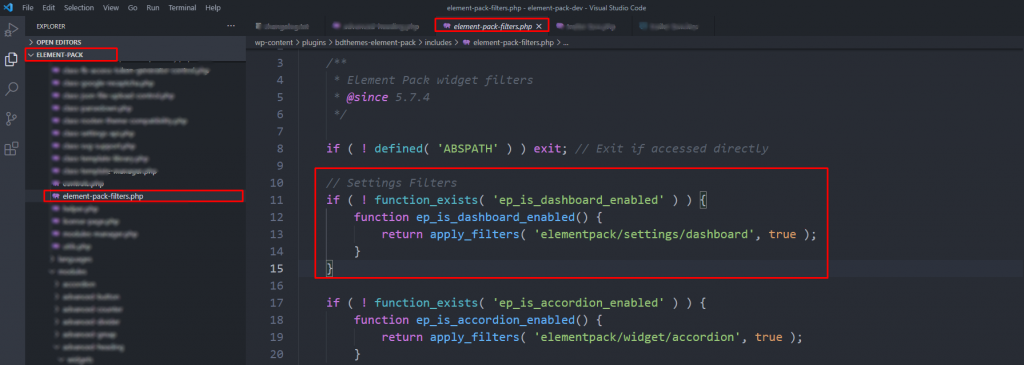Click the EXPLORER panel title
Screen dimensions: 1024x365
51,26
